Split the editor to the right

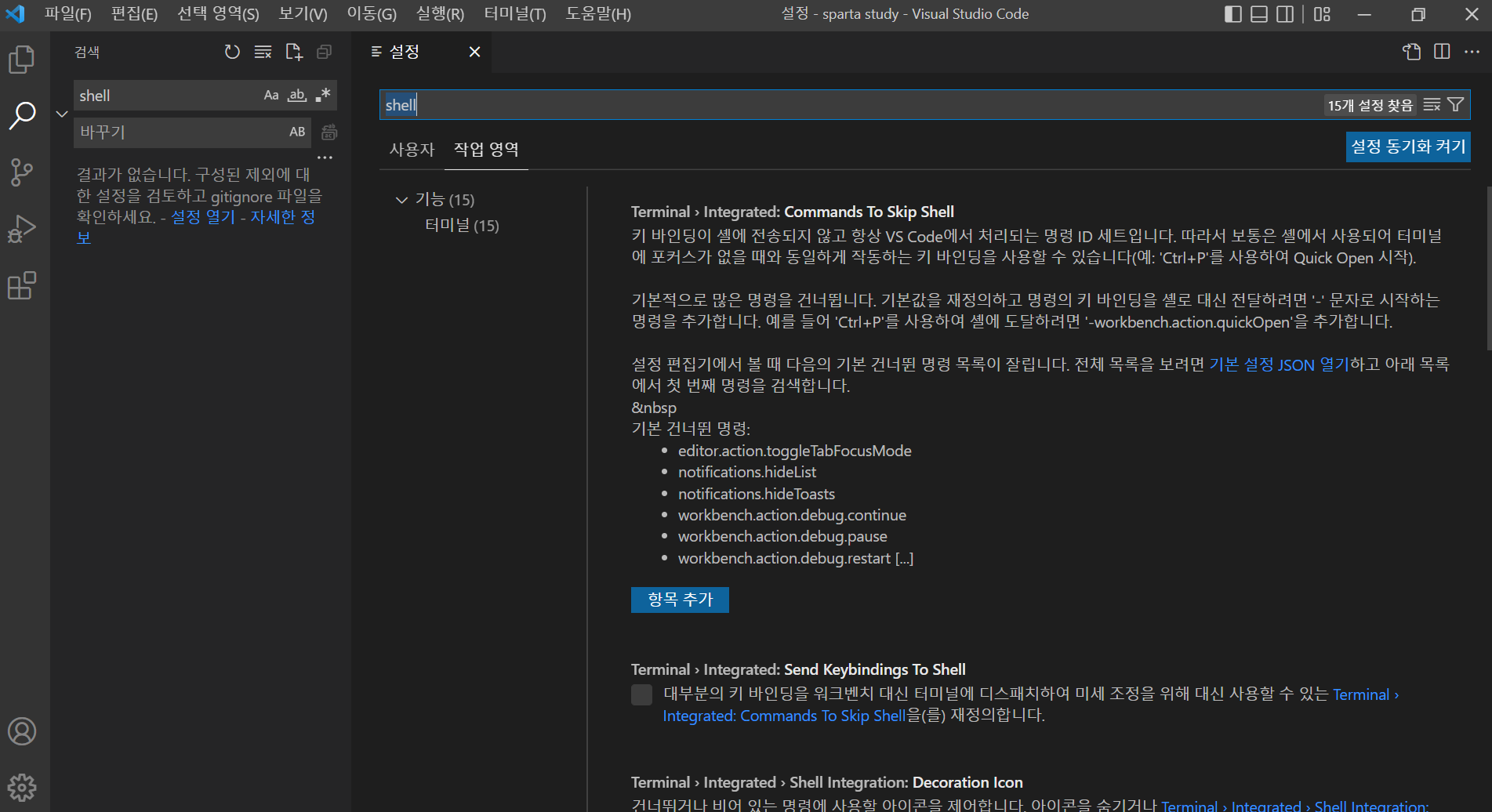[1442, 52]
